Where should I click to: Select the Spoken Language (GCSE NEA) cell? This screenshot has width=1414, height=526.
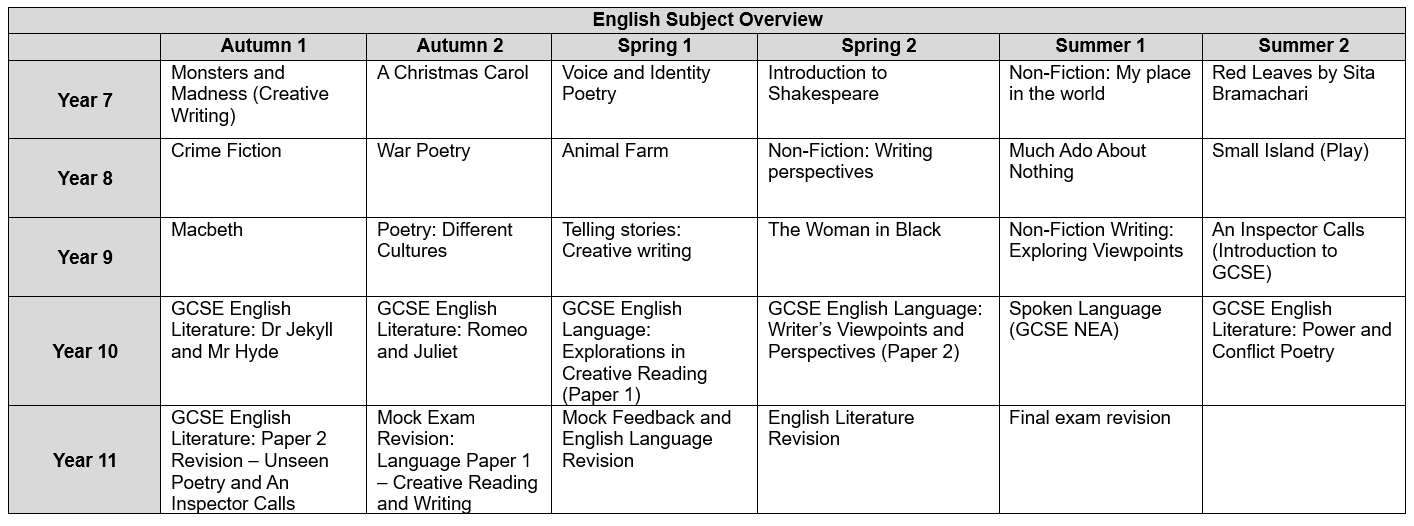click(x=1100, y=351)
